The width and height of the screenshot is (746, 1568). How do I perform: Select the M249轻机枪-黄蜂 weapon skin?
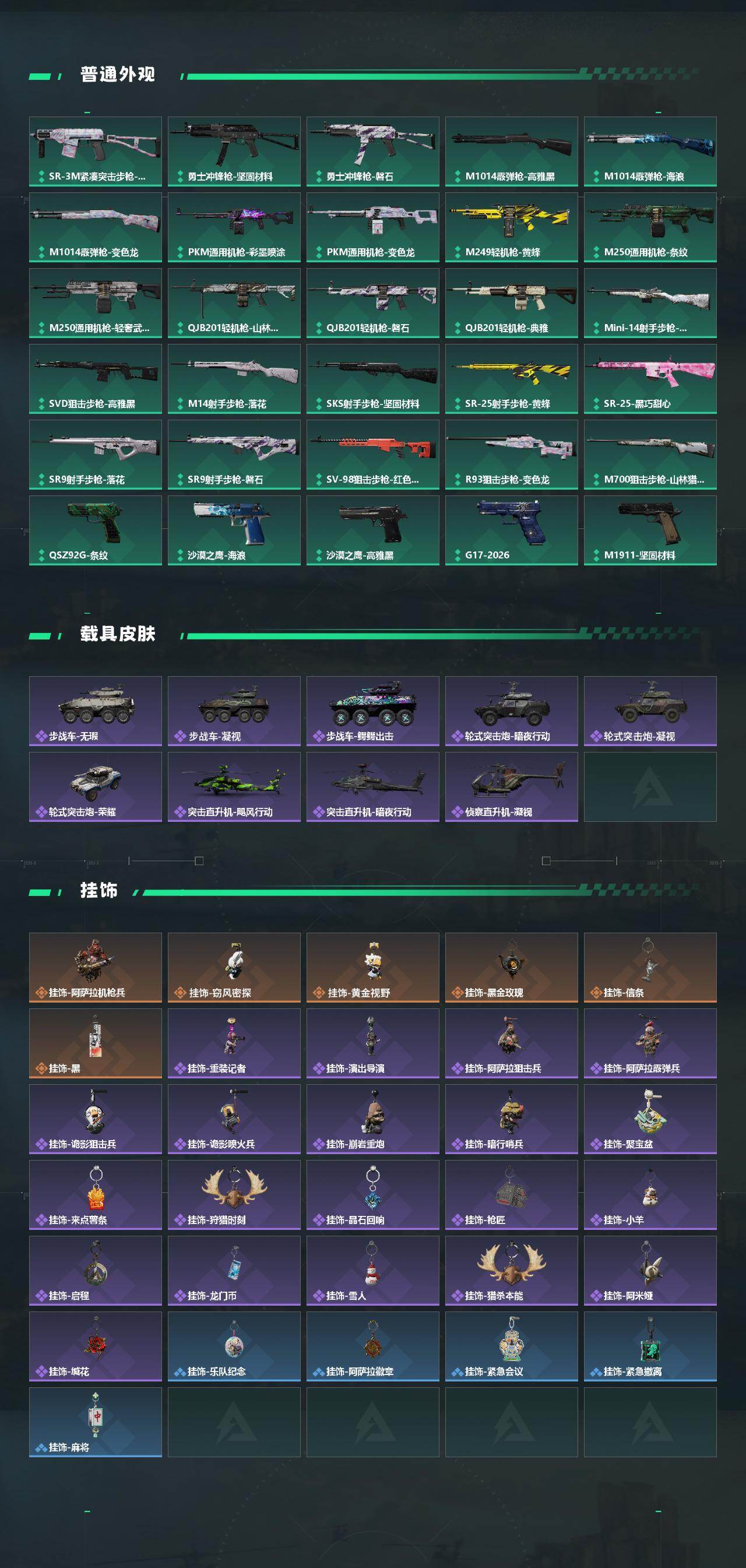(511, 227)
